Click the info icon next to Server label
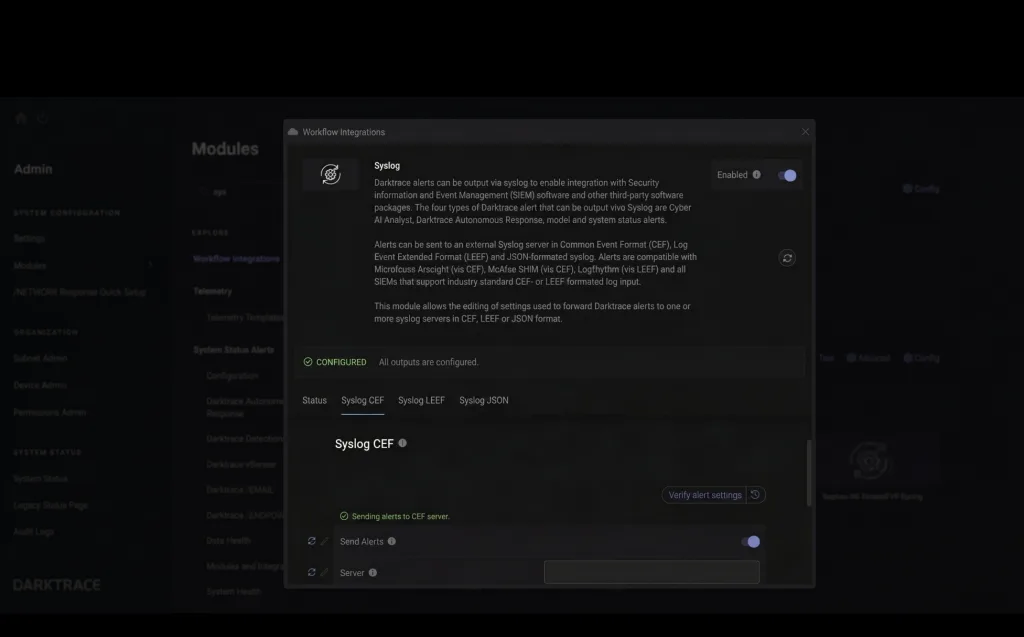This screenshot has height=637, width=1024. pyautogui.click(x=373, y=573)
